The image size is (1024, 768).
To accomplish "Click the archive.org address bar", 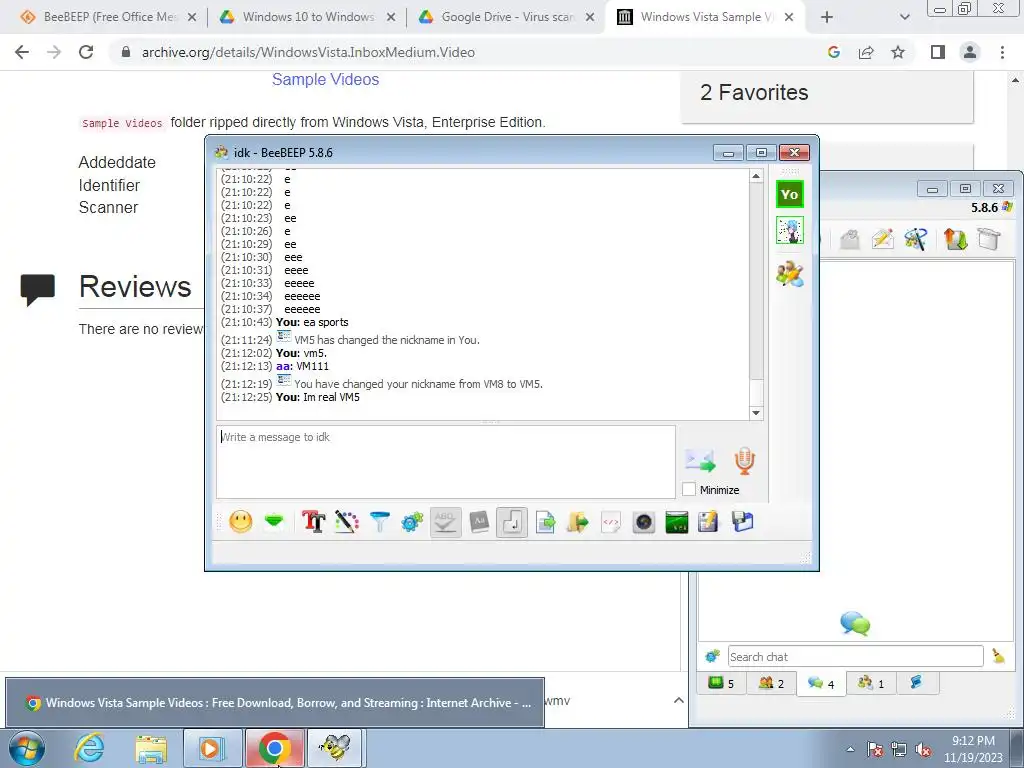I will click(470, 52).
